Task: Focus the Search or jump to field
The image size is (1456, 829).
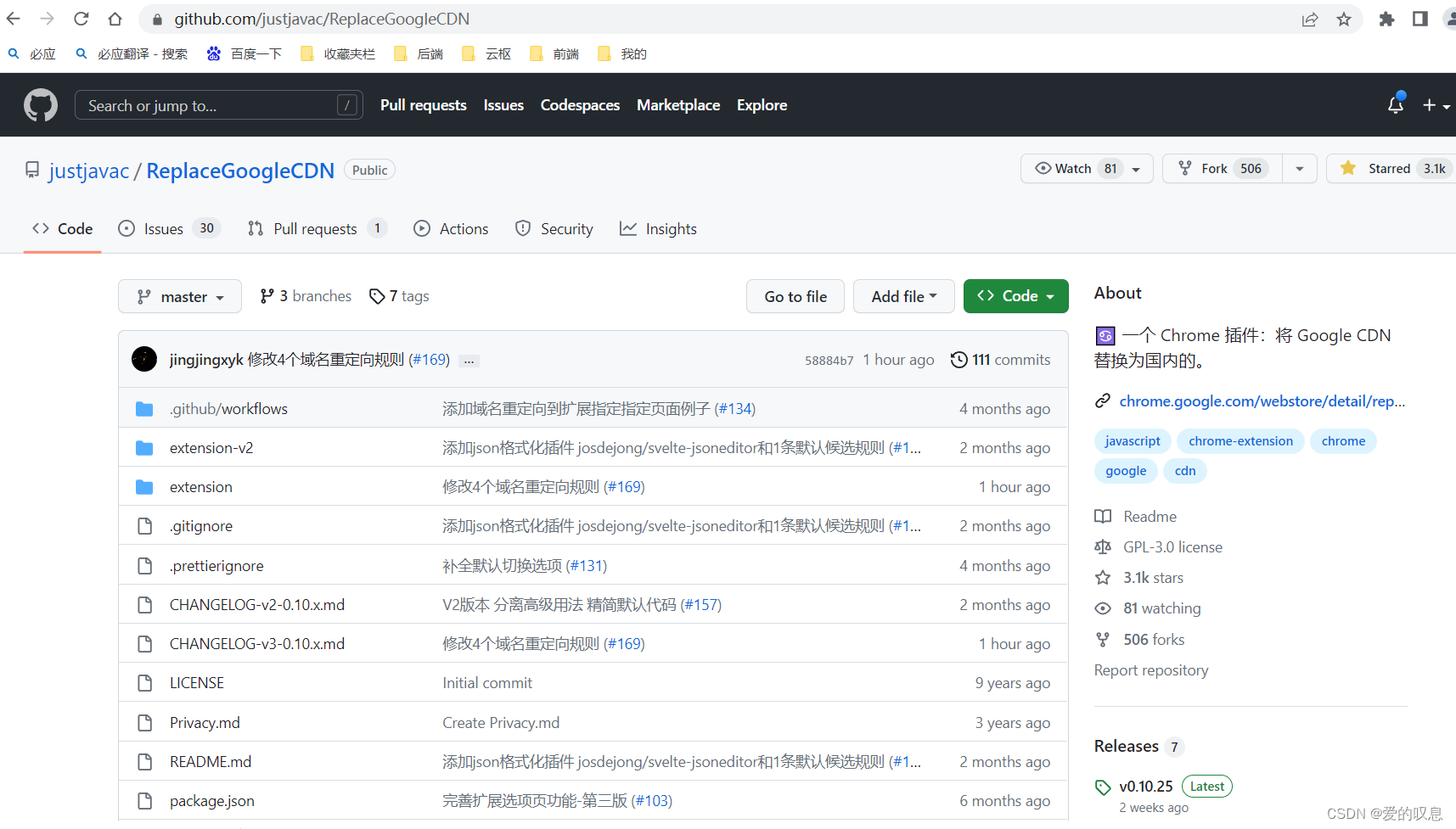Action: coord(219,105)
